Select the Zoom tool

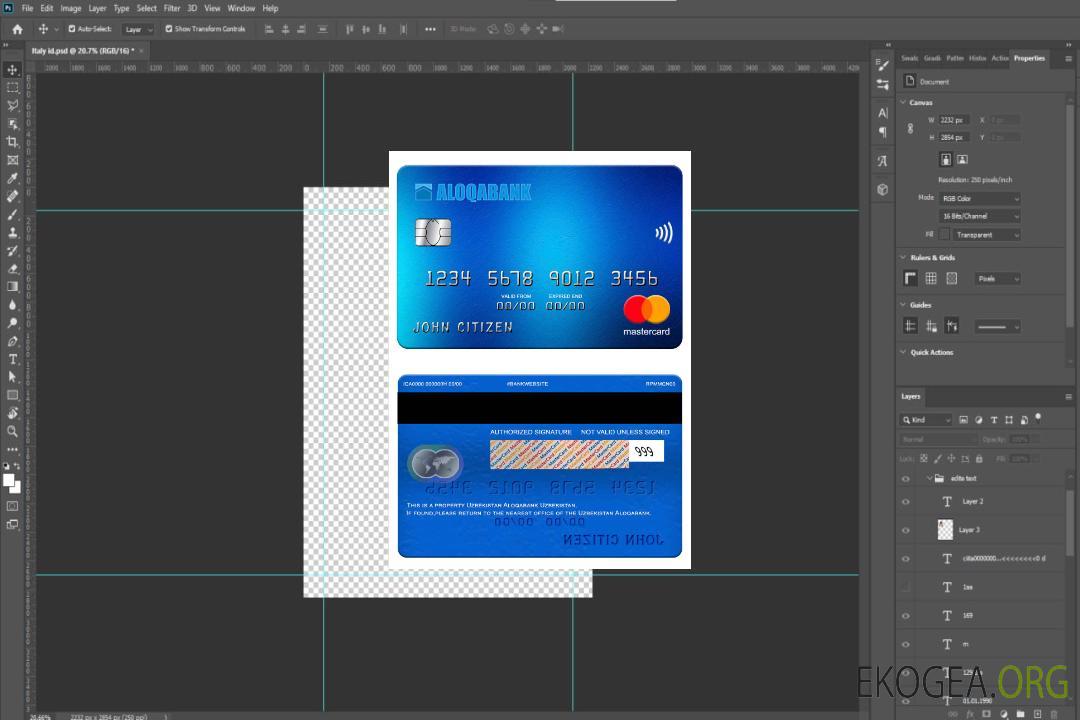coord(12,431)
